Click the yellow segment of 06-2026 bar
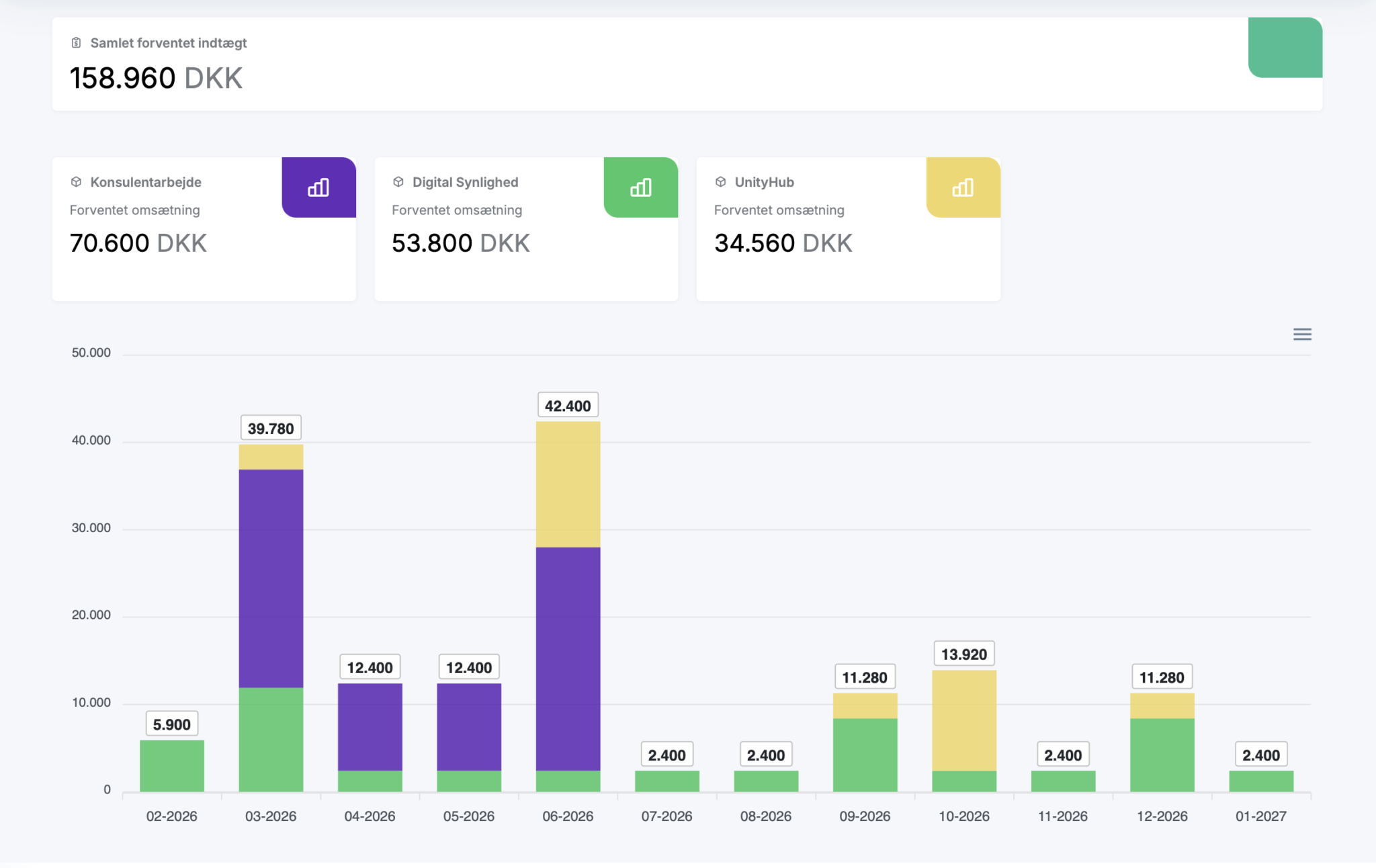This screenshot has width=1376, height=868. (x=568, y=484)
